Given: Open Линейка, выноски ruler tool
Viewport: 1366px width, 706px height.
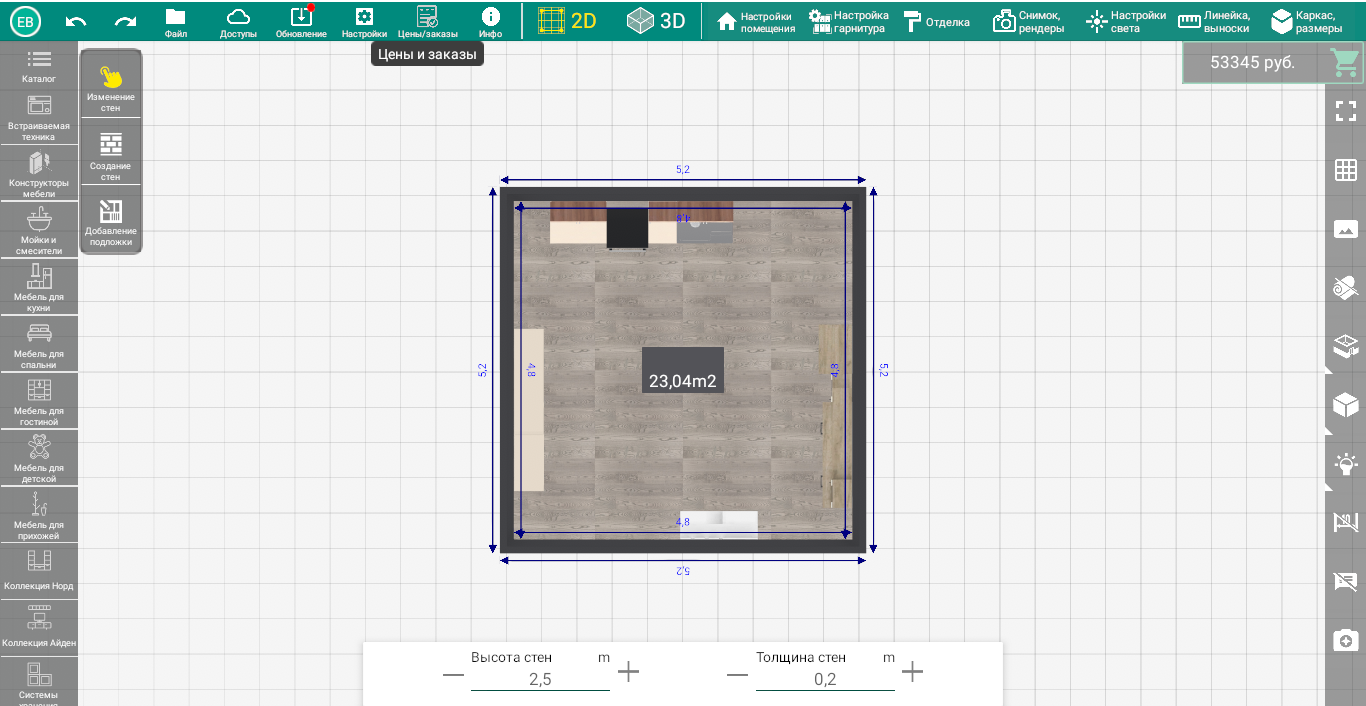Looking at the screenshot, I should click(x=1214, y=21).
